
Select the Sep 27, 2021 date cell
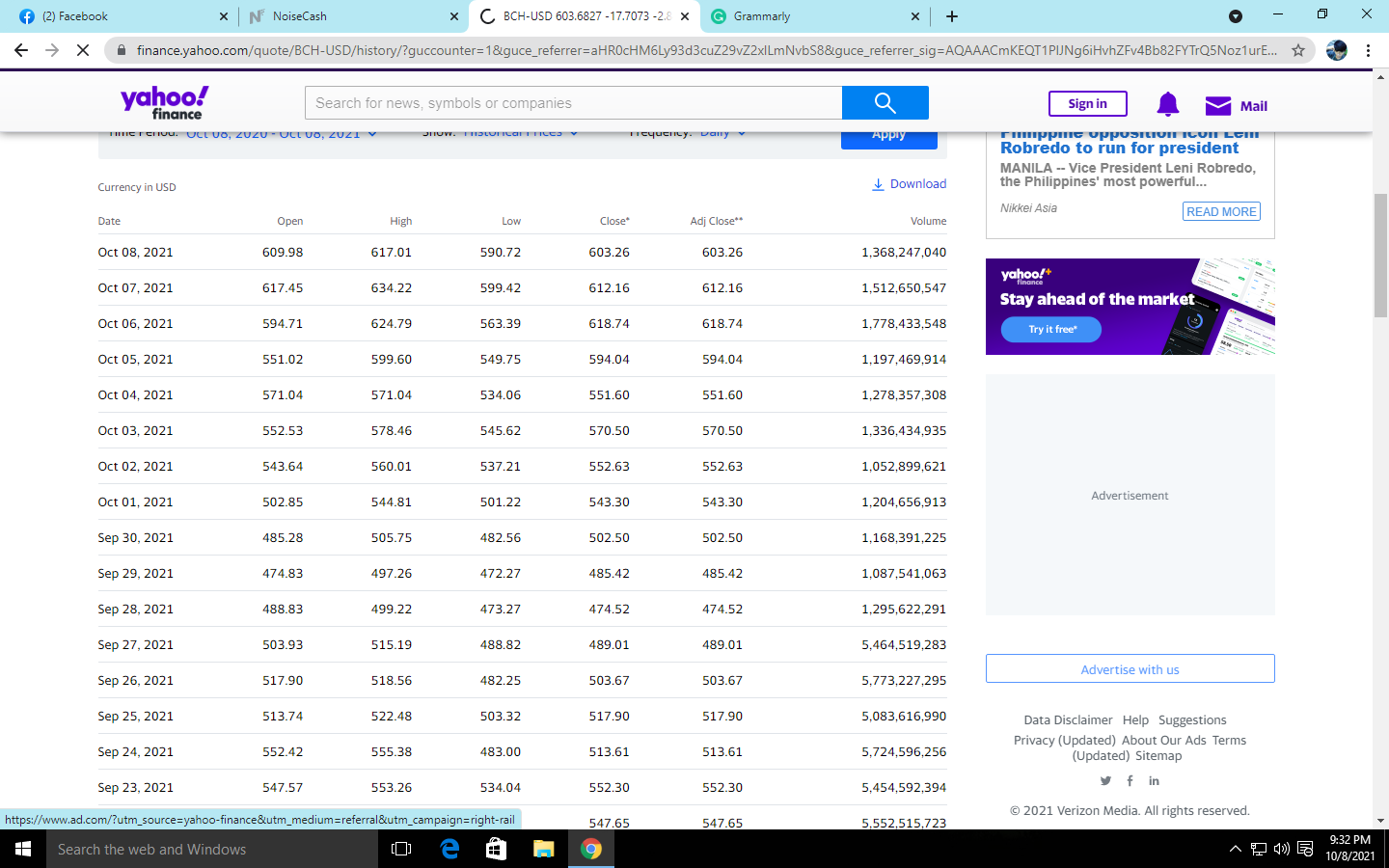point(135,645)
